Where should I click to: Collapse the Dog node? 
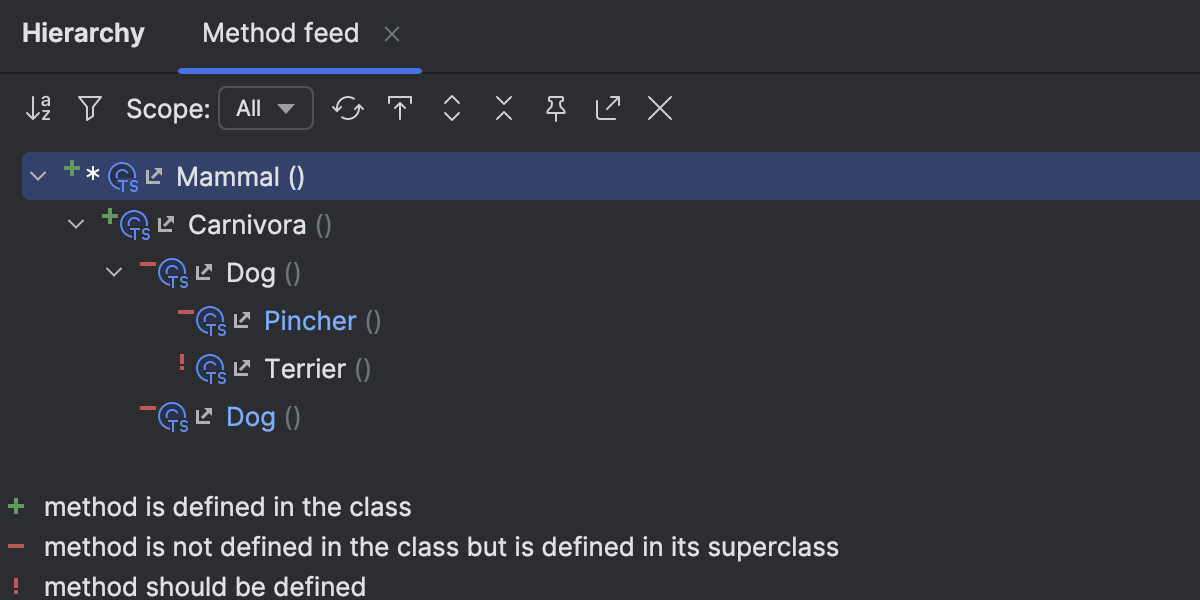(x=113, y=272)
